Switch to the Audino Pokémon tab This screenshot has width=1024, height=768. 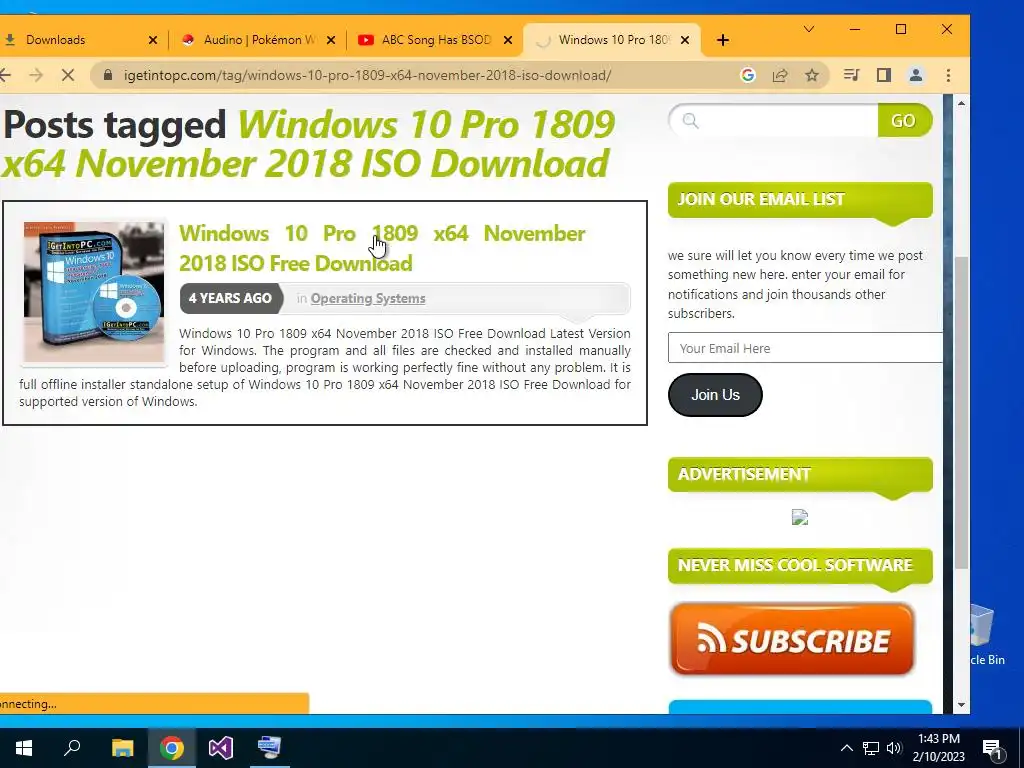click(258, 40)
